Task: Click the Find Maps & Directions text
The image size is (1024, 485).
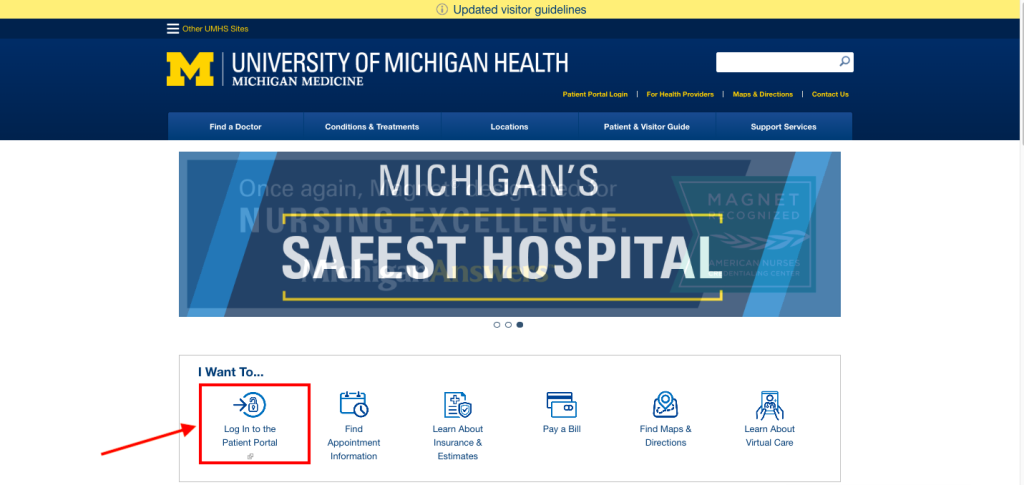Action: pos(665,436)
